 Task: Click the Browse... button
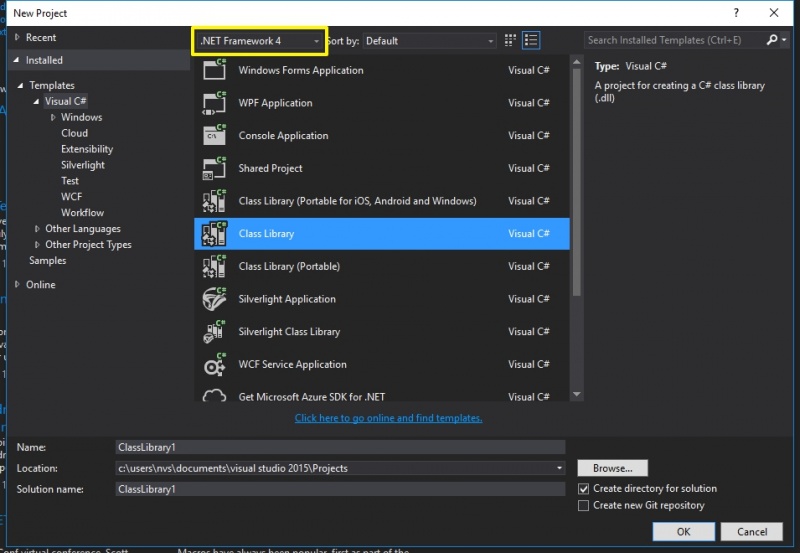(x=612, y=468)
